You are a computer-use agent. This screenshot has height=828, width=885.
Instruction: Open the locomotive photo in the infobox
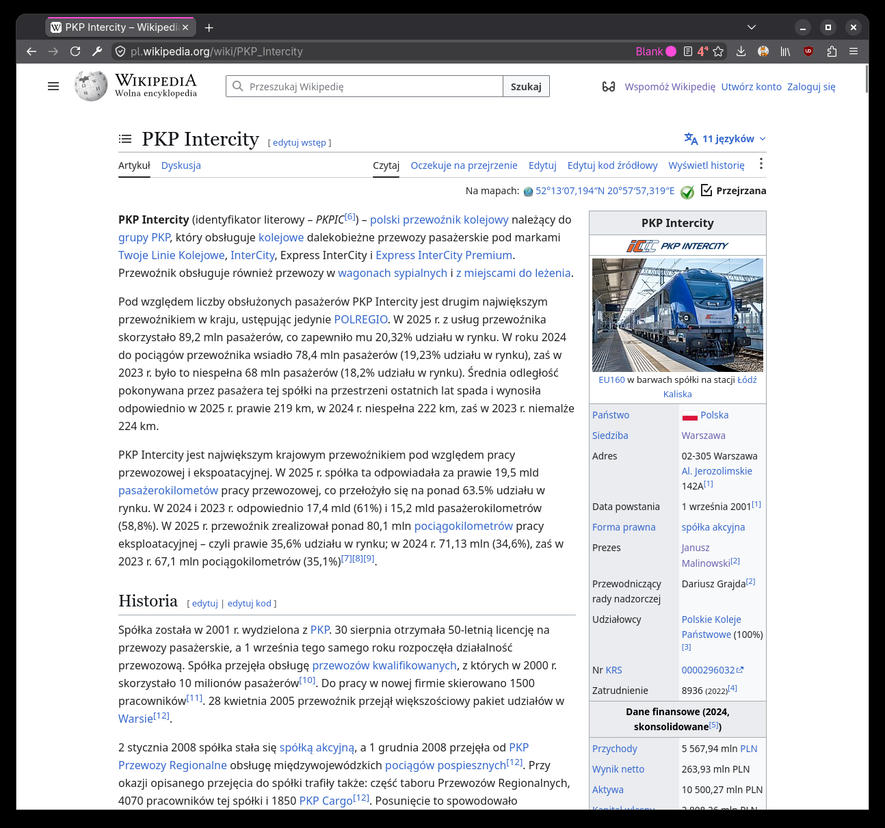point(677,315)
